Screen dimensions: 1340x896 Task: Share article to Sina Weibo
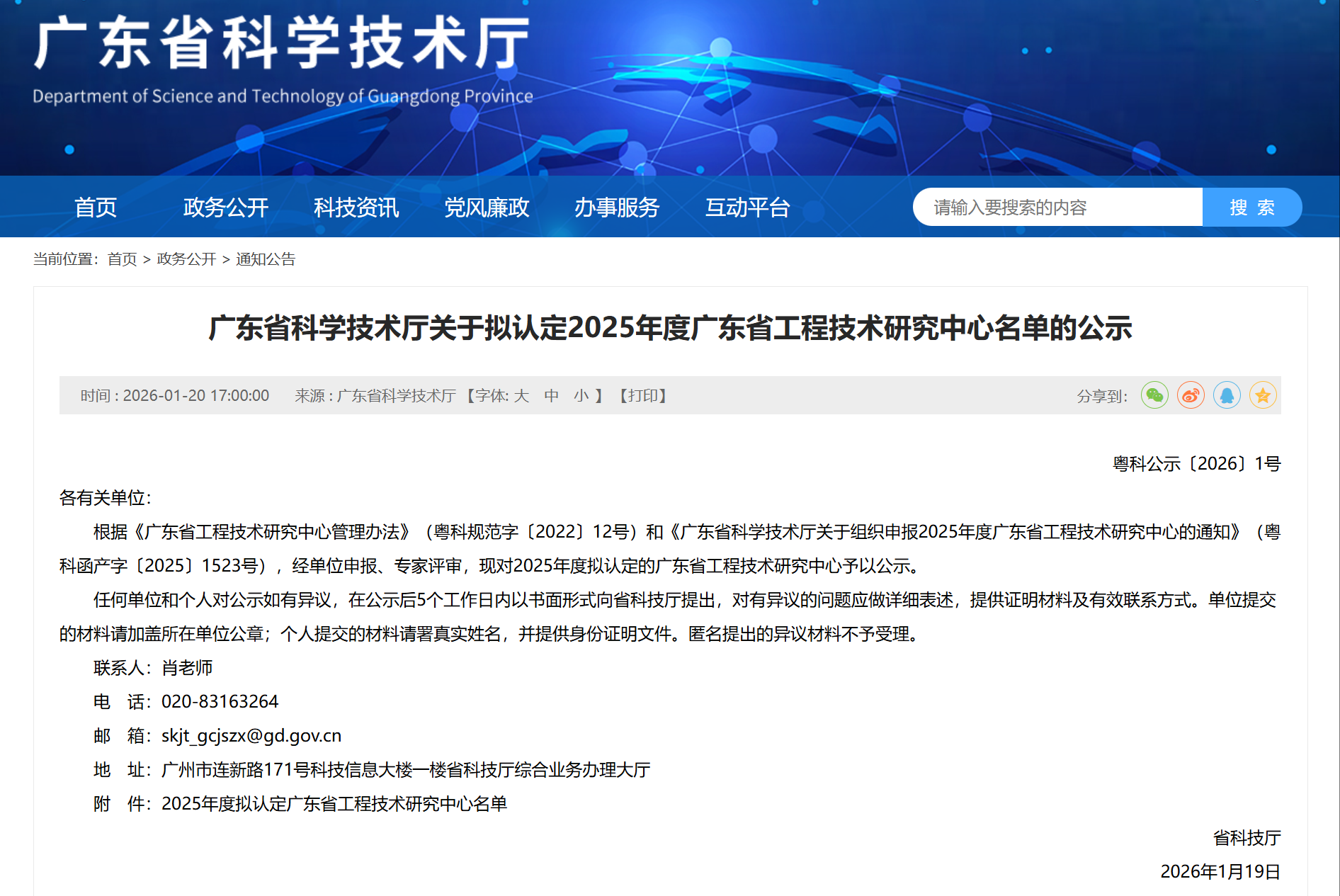click(x=1191, y=395)
